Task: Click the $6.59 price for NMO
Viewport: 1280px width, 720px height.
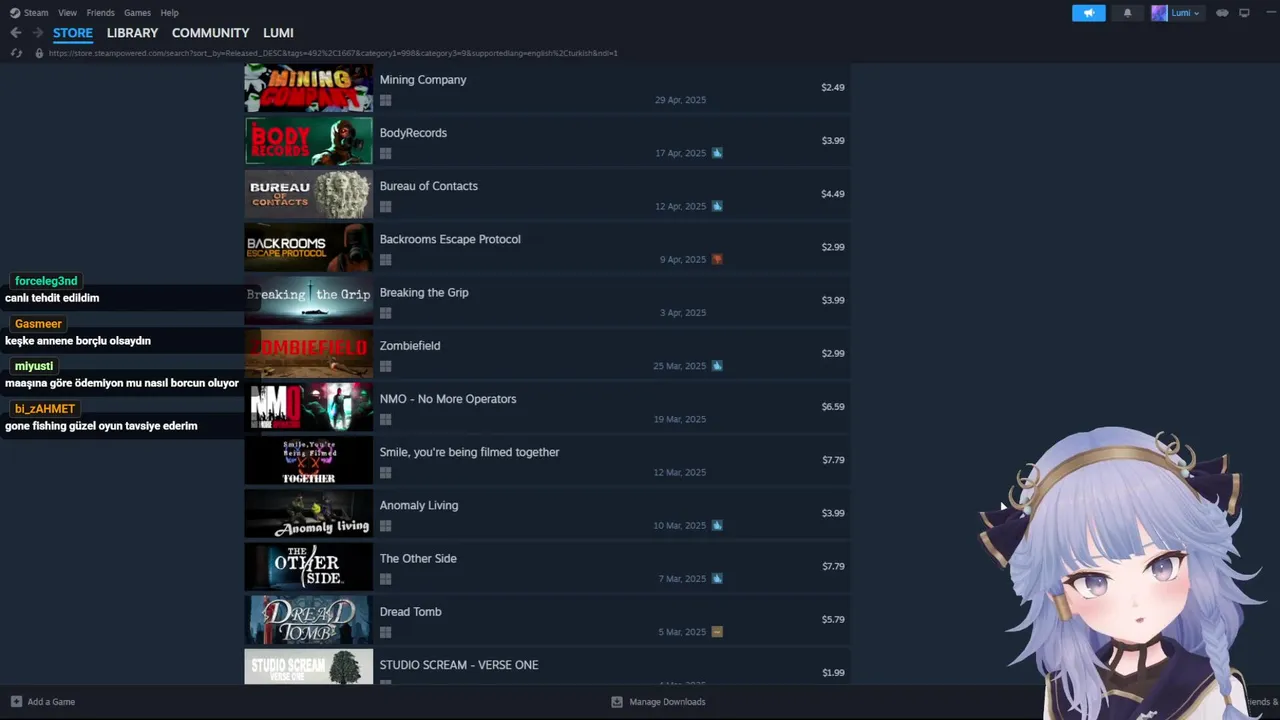Action: (x=833, y=407)
